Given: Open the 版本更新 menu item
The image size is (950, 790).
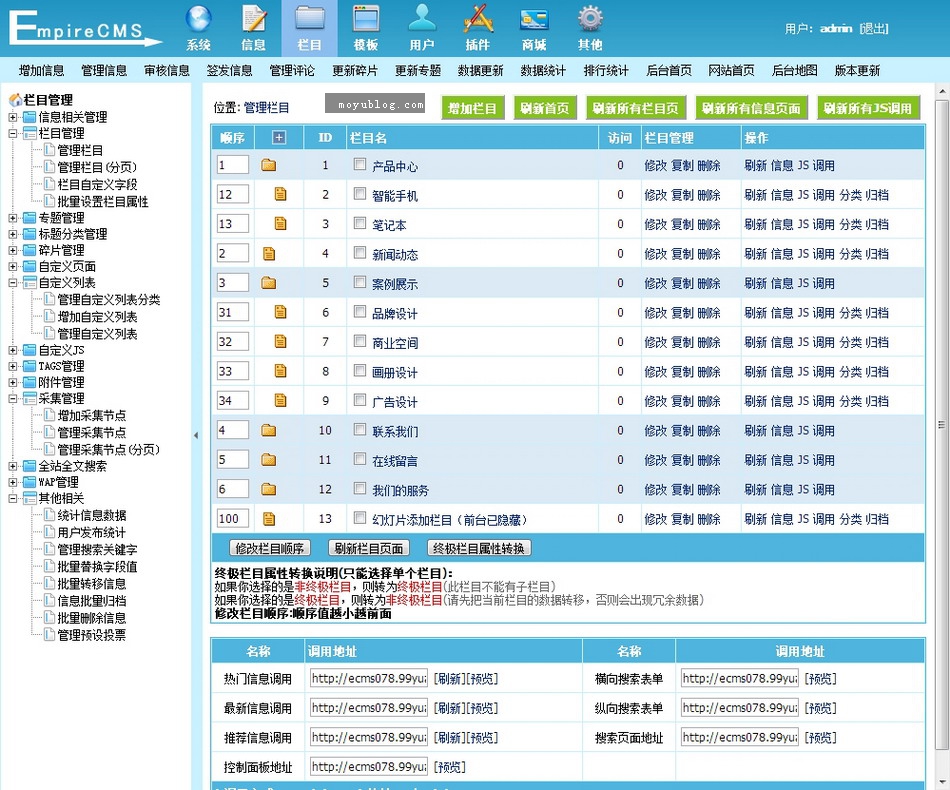Looking at the screenshot, I should pos(857,70).
